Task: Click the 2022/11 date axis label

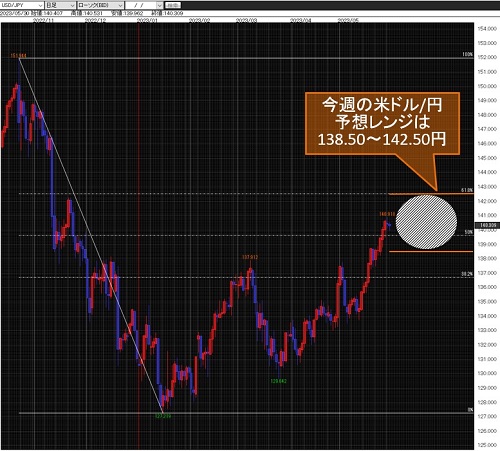Action: tap(44, 20)
